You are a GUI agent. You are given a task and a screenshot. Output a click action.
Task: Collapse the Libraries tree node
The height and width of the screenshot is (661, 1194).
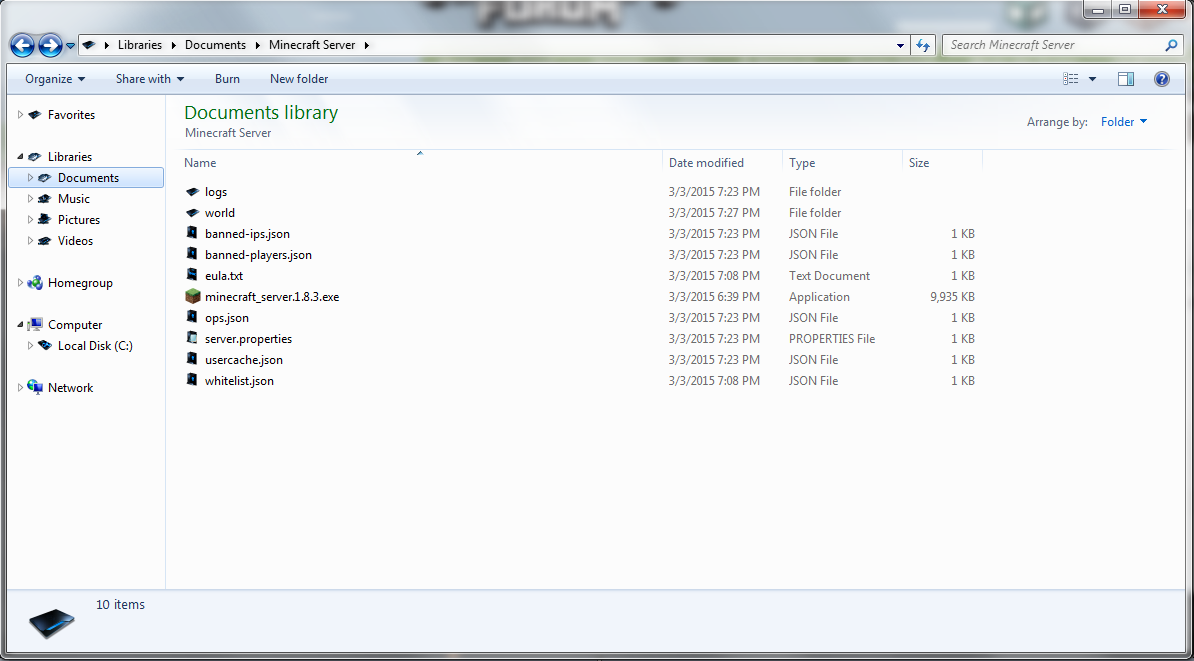point(21,157)
